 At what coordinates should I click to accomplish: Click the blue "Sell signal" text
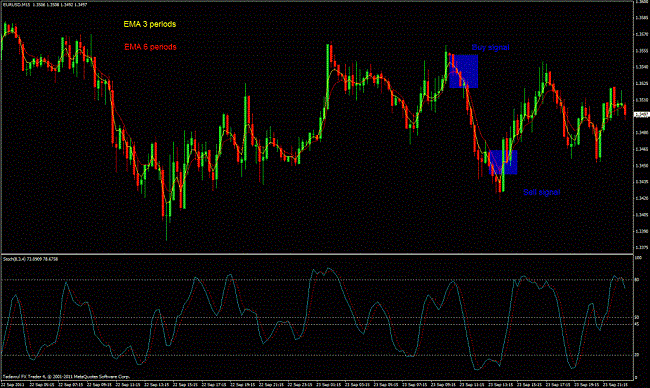[x=541, y=192]
